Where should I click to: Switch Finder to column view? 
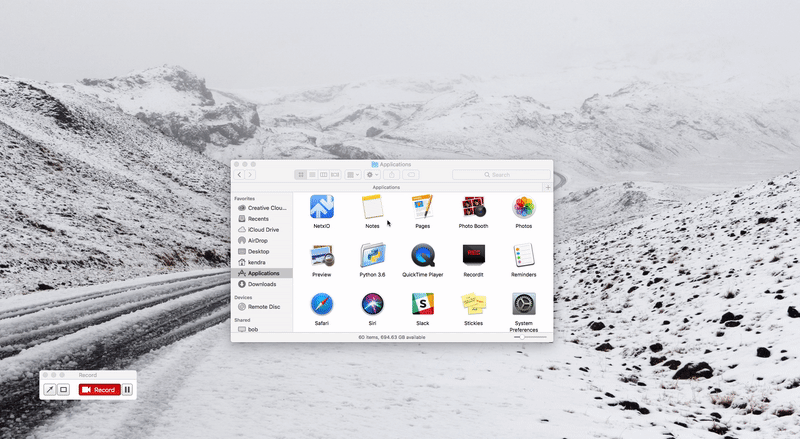pyautogui.click(x=323, y=175)
